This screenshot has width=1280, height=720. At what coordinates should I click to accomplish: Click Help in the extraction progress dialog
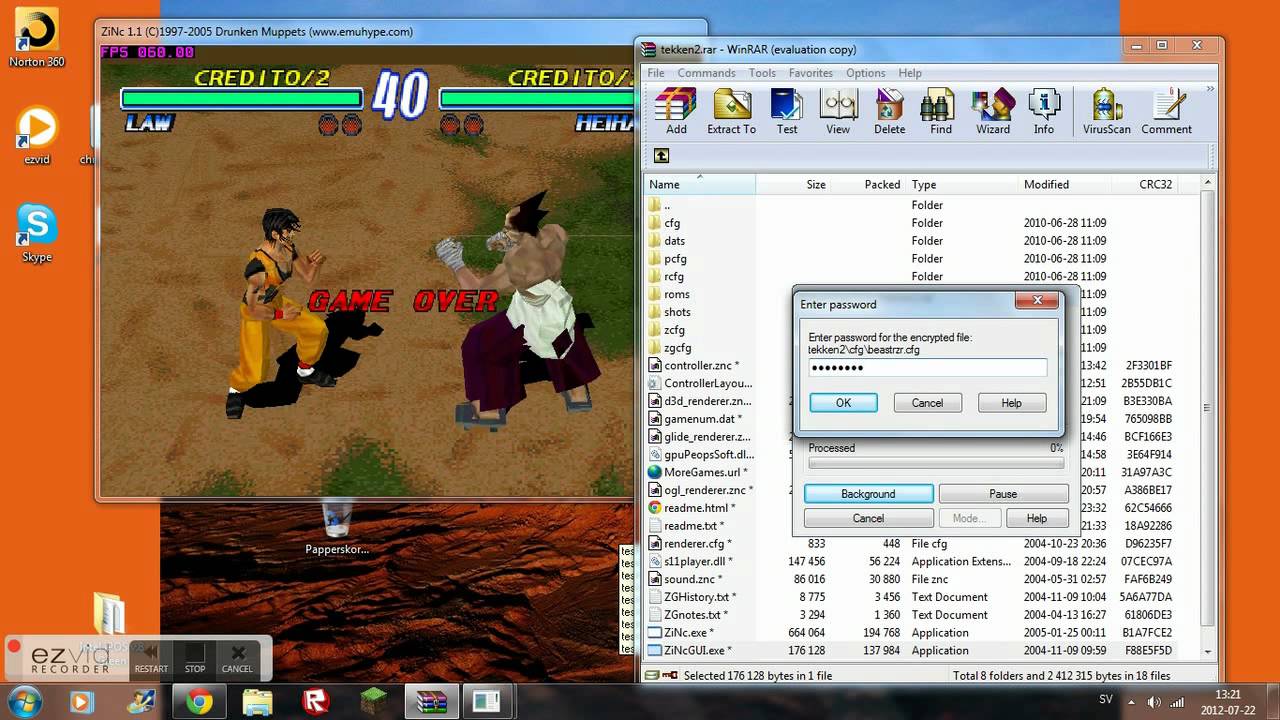pos(1036,518)
